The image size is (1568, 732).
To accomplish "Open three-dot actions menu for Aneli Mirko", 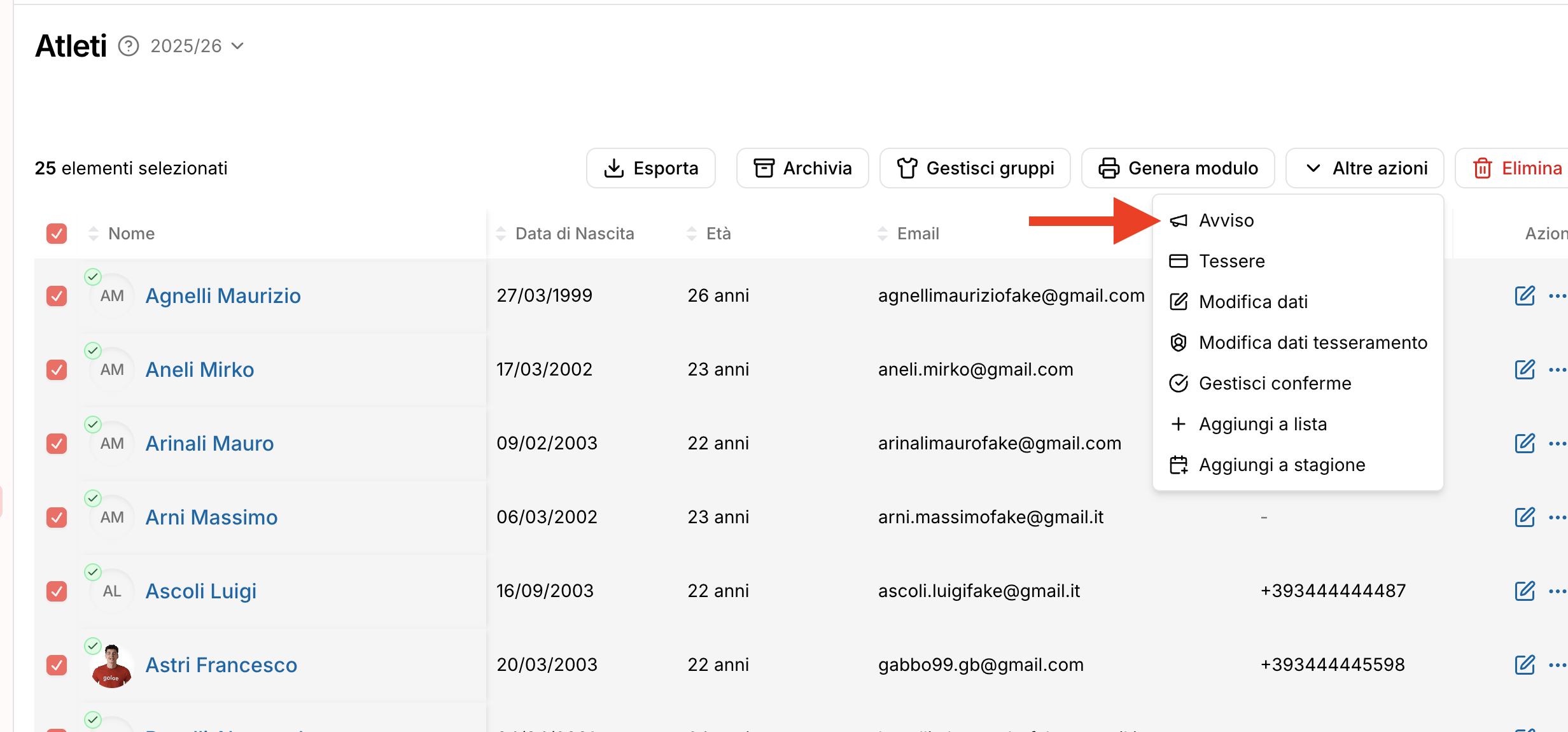I will click(x=1557, y=370).
